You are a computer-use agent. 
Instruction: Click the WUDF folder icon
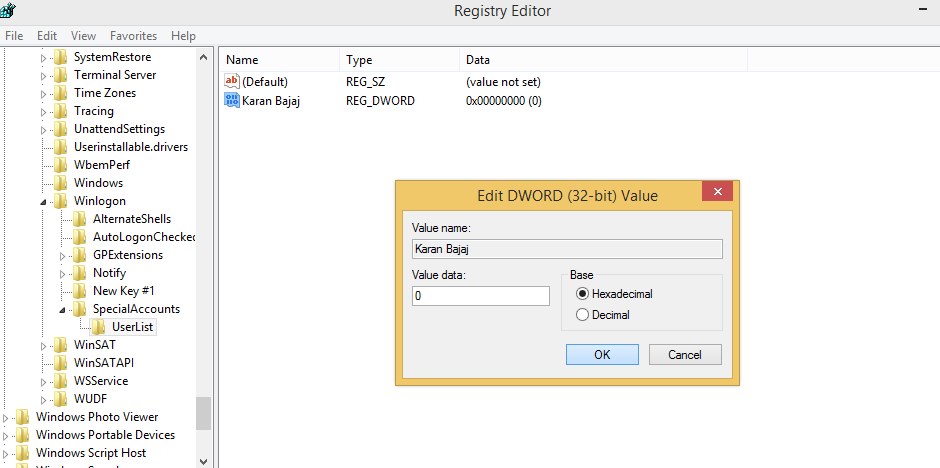click(x=60, y=399)
